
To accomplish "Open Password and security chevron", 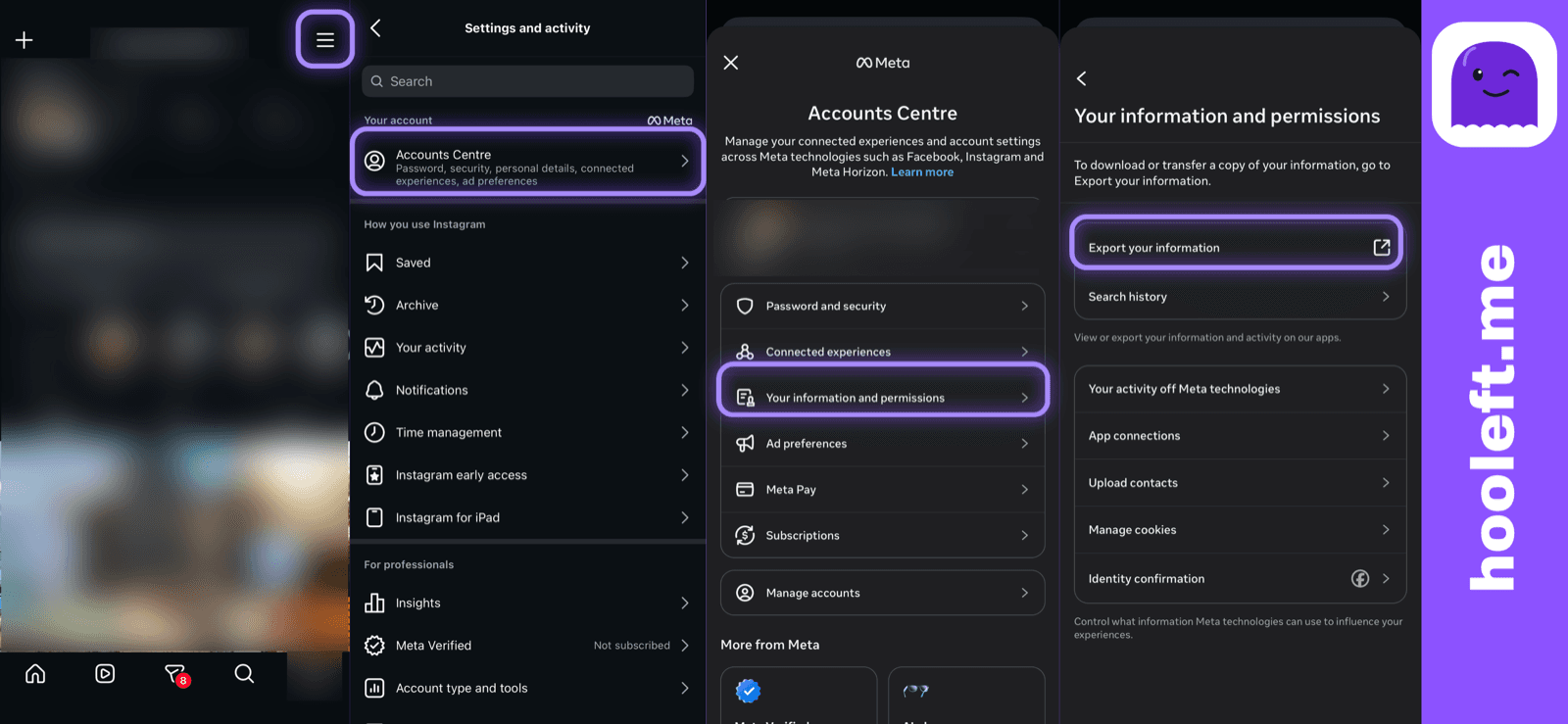I will coord(1025,306).
